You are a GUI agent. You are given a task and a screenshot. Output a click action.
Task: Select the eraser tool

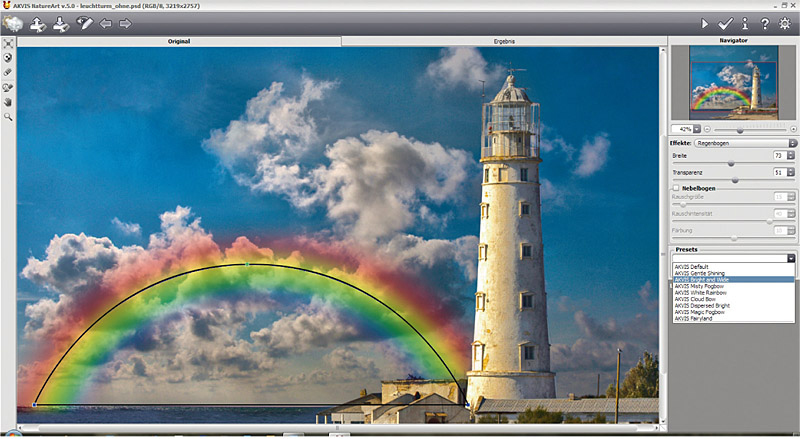pos(8,72)
